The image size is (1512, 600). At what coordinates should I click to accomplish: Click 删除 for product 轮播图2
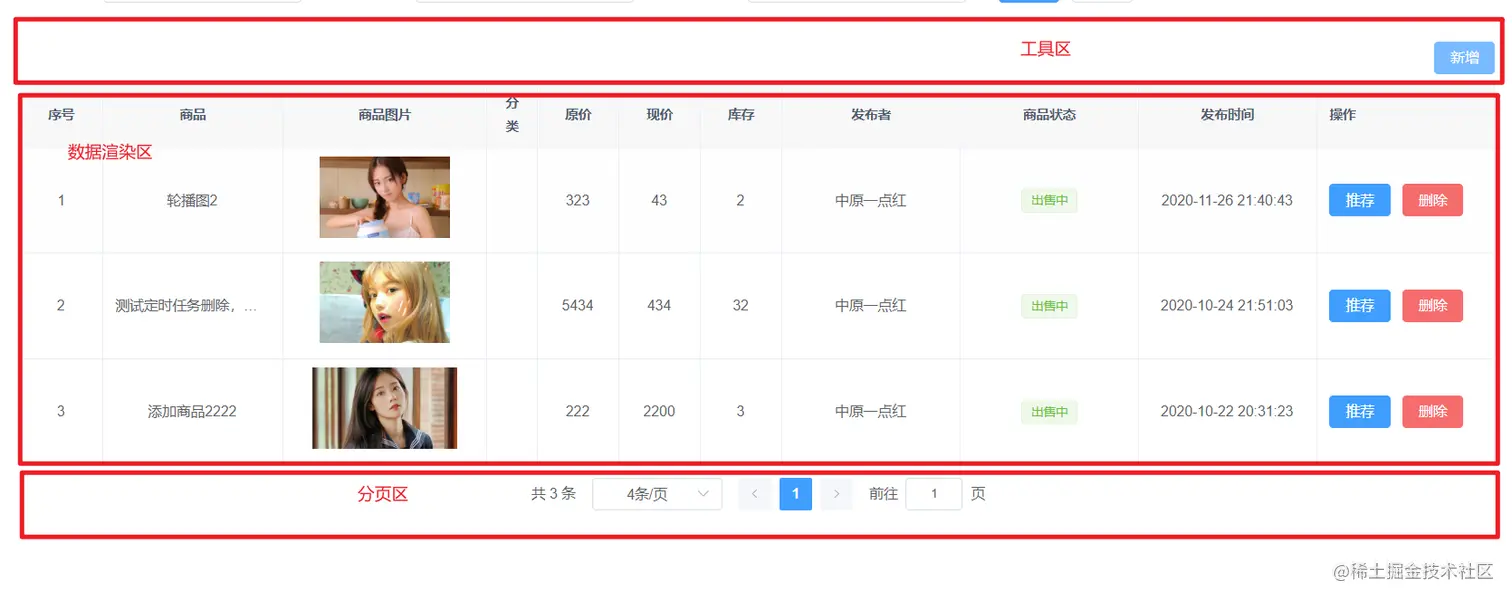(1432, 200)
